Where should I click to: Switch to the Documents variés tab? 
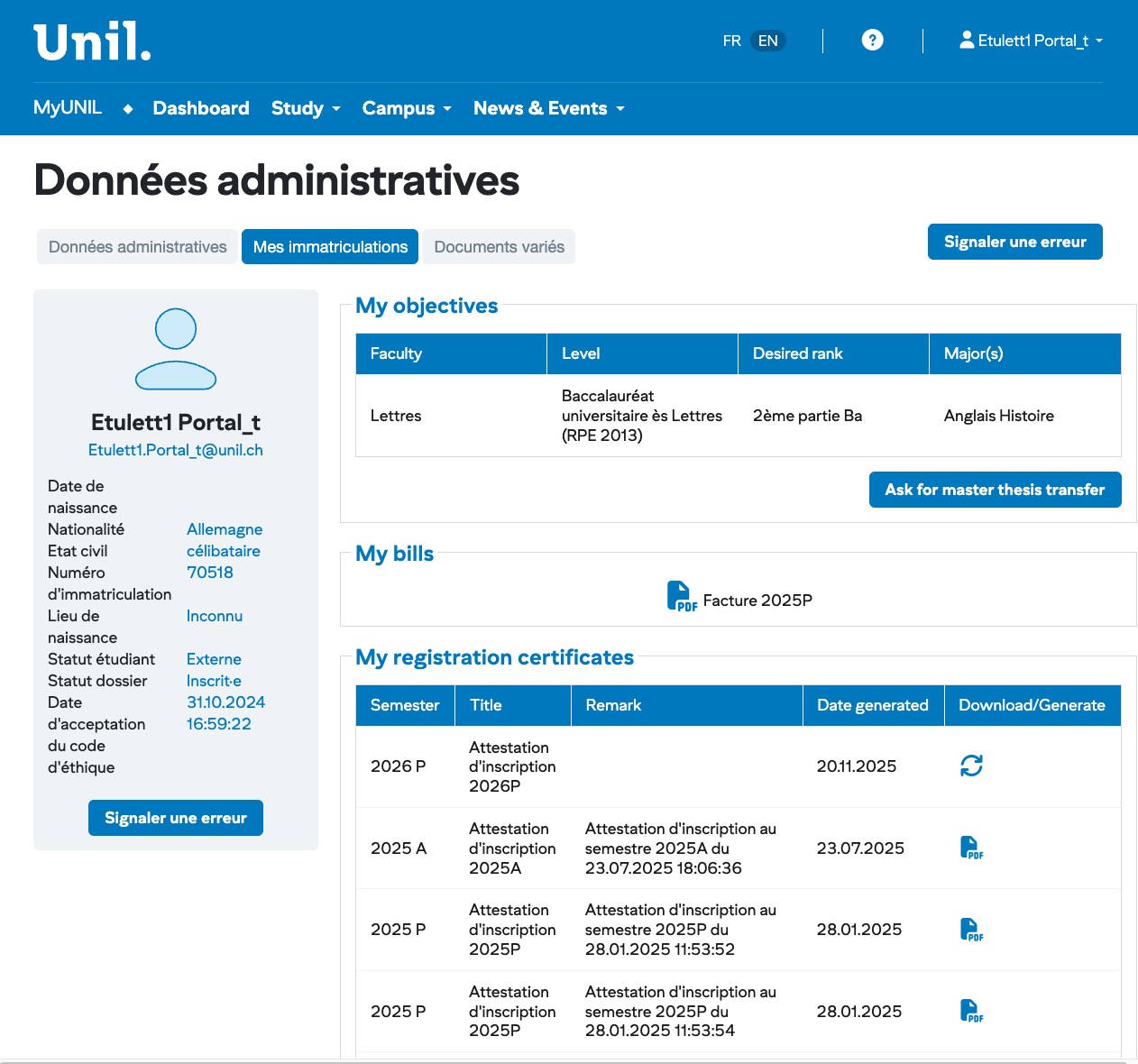[x=499, y=247]
